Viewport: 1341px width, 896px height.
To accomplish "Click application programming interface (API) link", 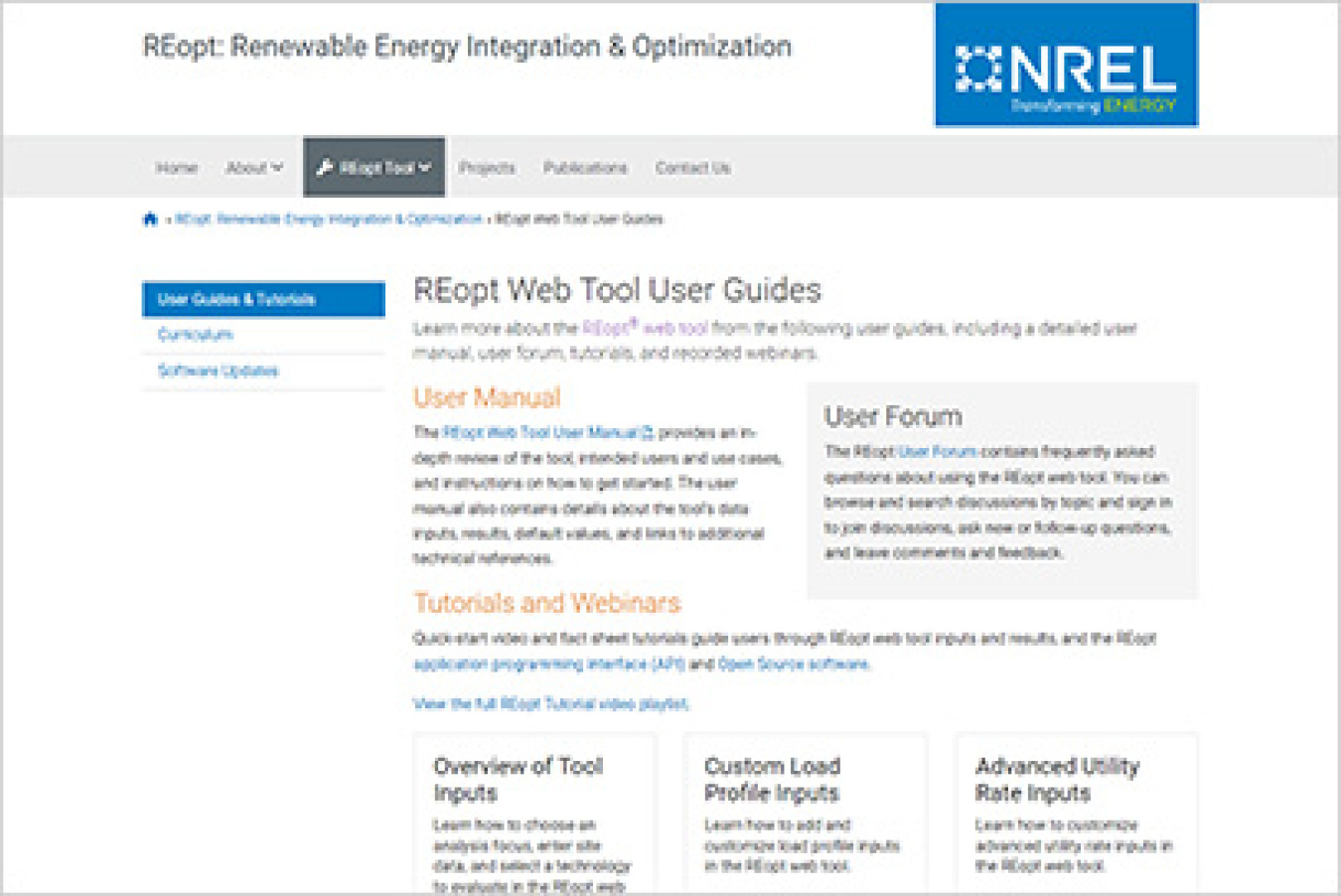I will [548, 664].
